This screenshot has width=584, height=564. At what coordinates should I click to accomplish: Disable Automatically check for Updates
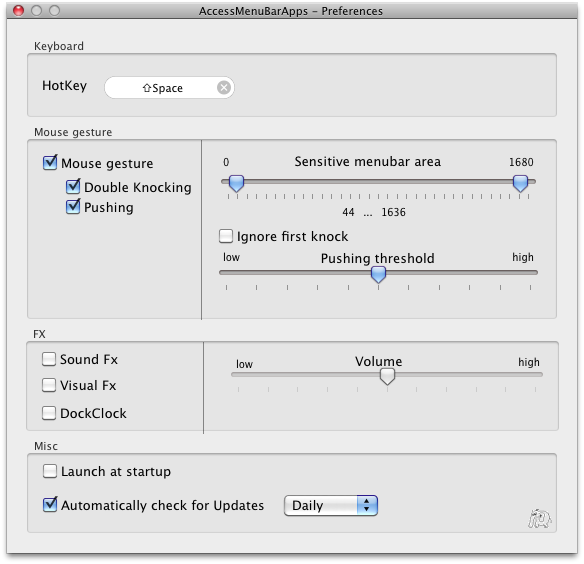coord(50,504)
